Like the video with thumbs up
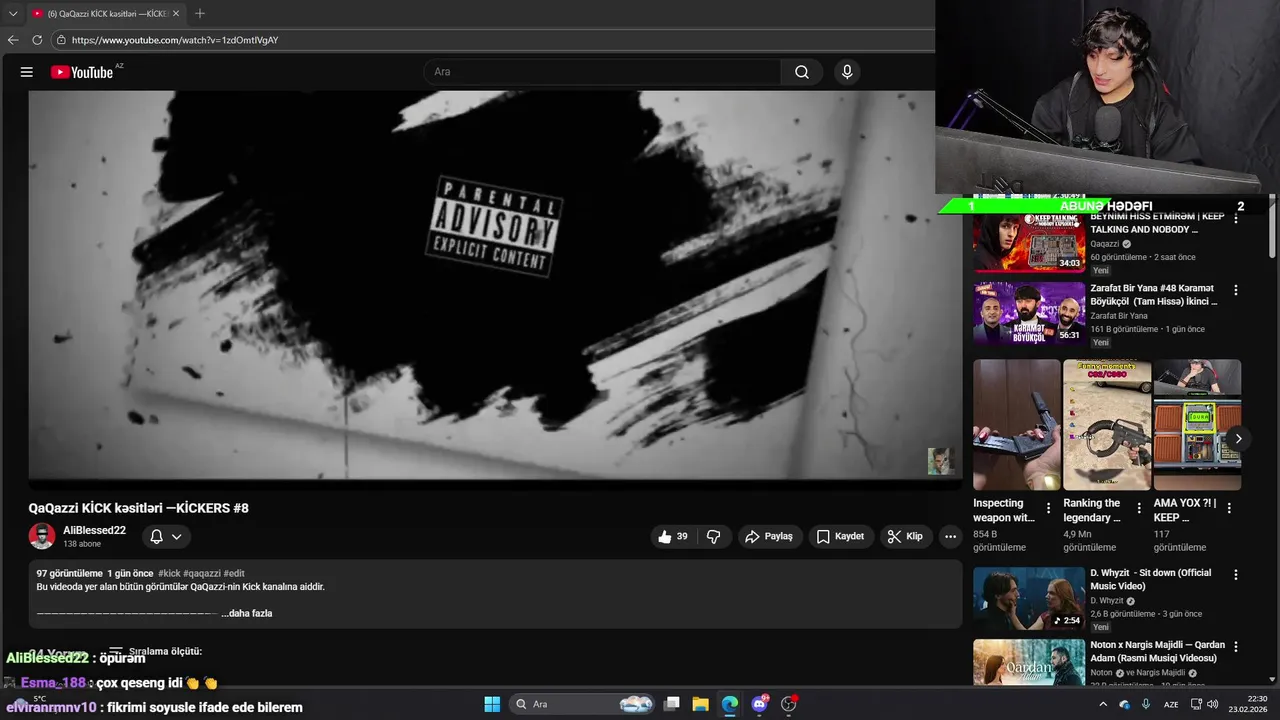1280x720 pixels. pyautogui.click(x=673, y=536)
